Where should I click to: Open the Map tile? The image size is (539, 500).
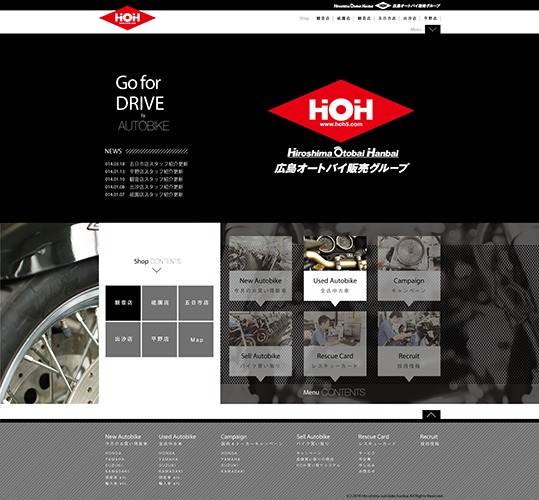196,339
